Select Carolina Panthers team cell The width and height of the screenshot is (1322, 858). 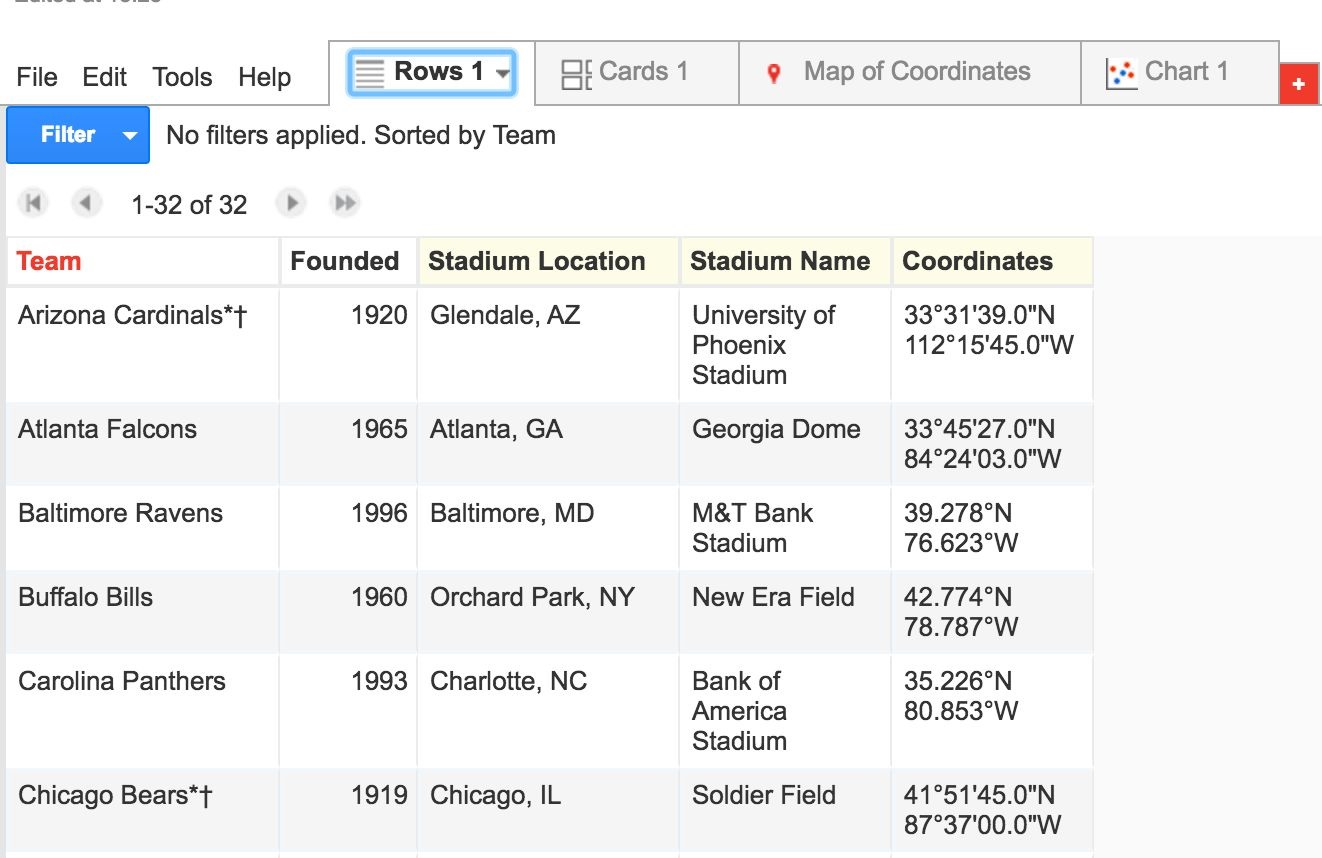point(143,711)
